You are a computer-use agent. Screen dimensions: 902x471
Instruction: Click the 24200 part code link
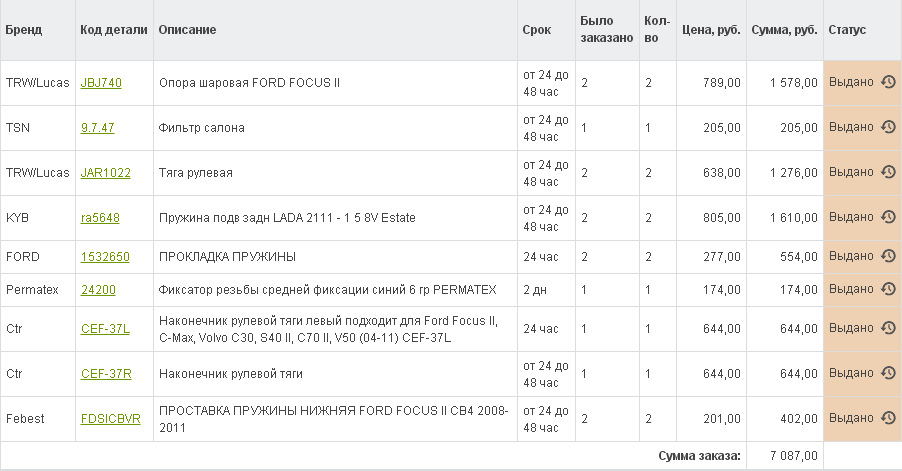point(97,290)
